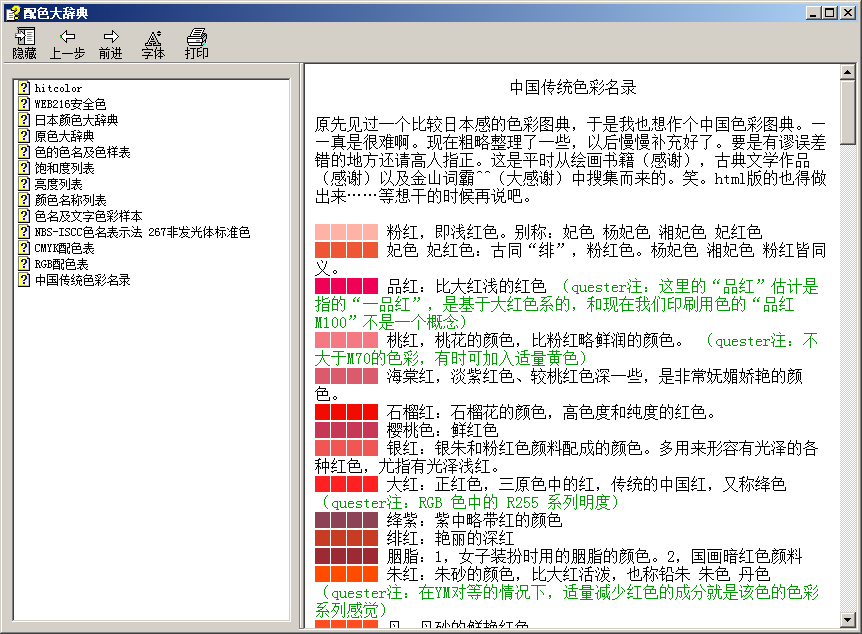Click the 樱桃色 swatch
Screen dimensions: 862x634
[x=346, y=430]
